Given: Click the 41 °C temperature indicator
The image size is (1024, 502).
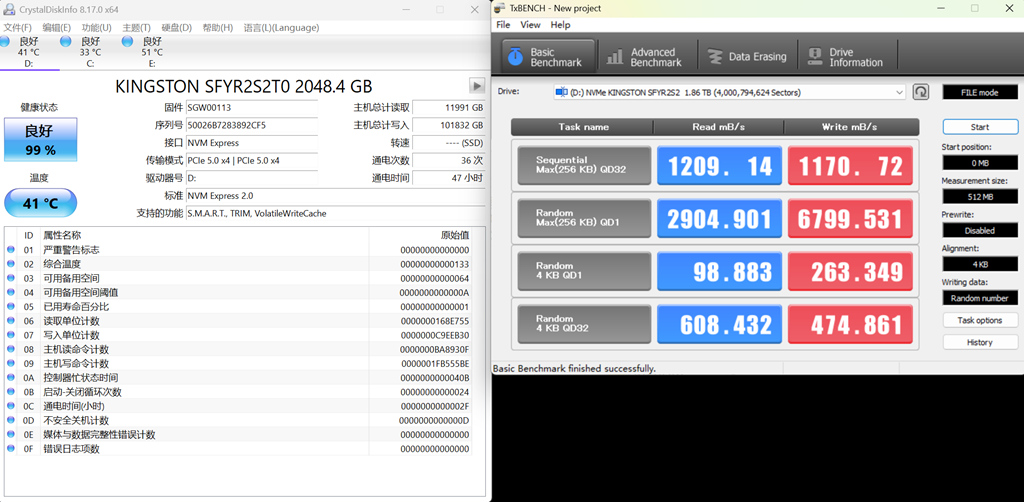Looking at the screenshot, I should (40, 203).
